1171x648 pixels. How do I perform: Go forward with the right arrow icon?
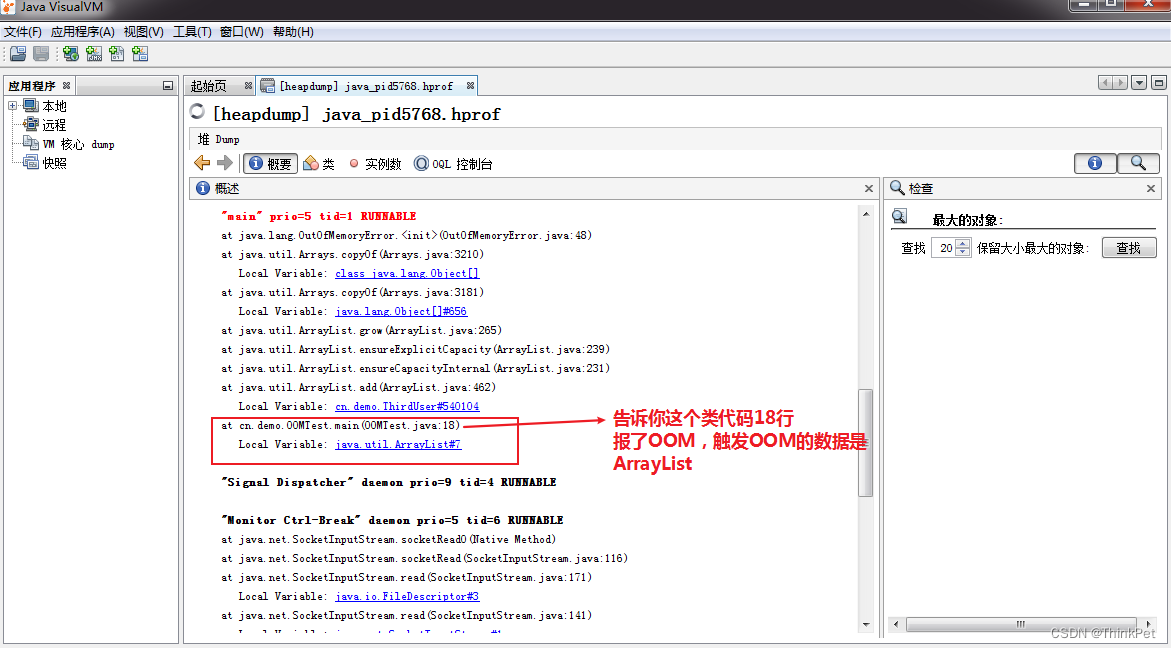[224, 163]
